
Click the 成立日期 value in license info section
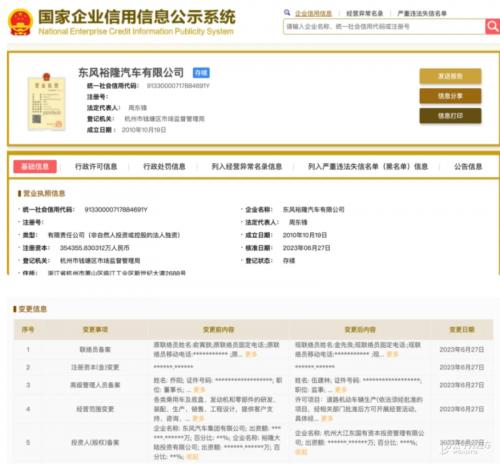[x=305, y=235]
